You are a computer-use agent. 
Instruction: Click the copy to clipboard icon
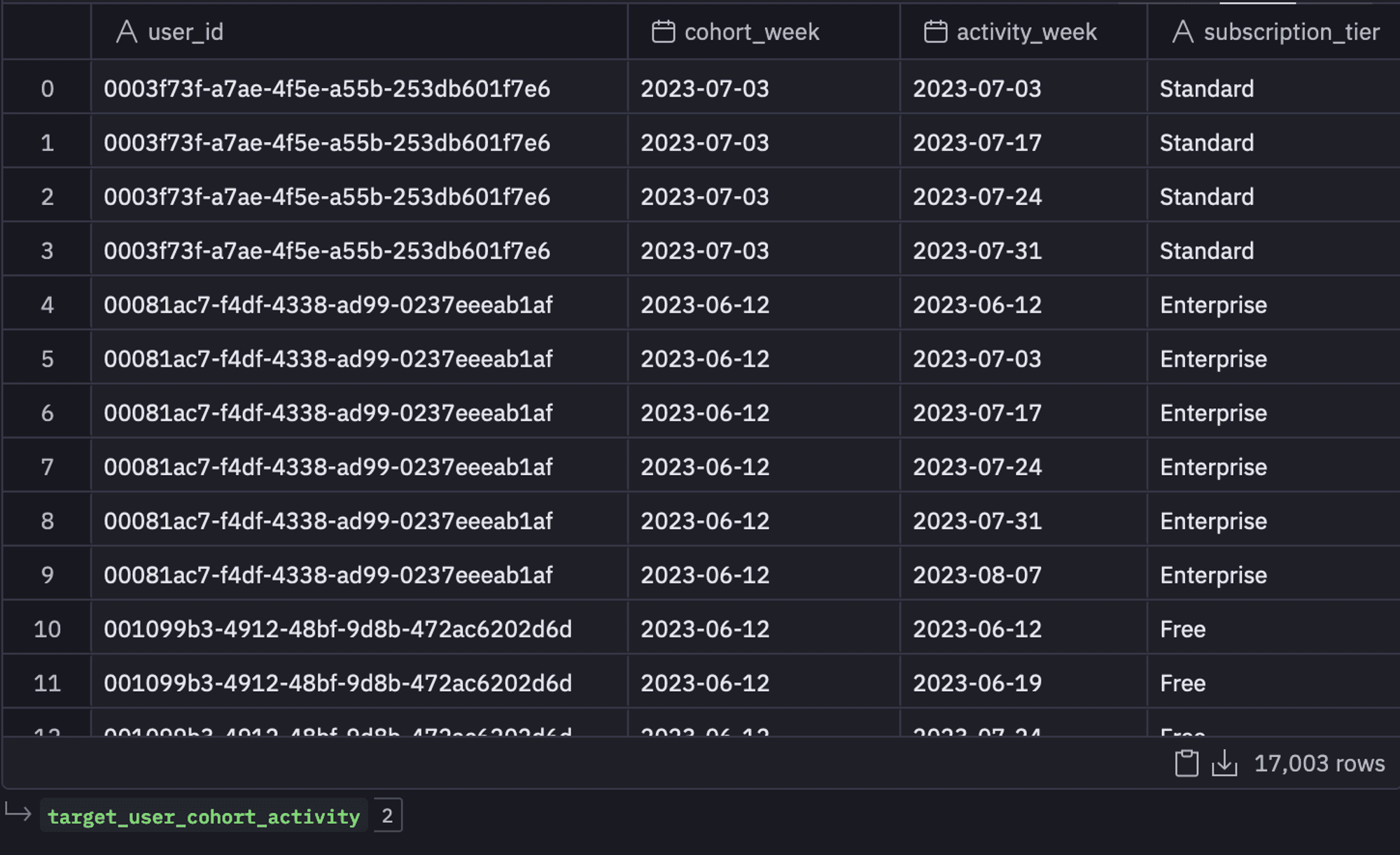(x=1186, y=763)
